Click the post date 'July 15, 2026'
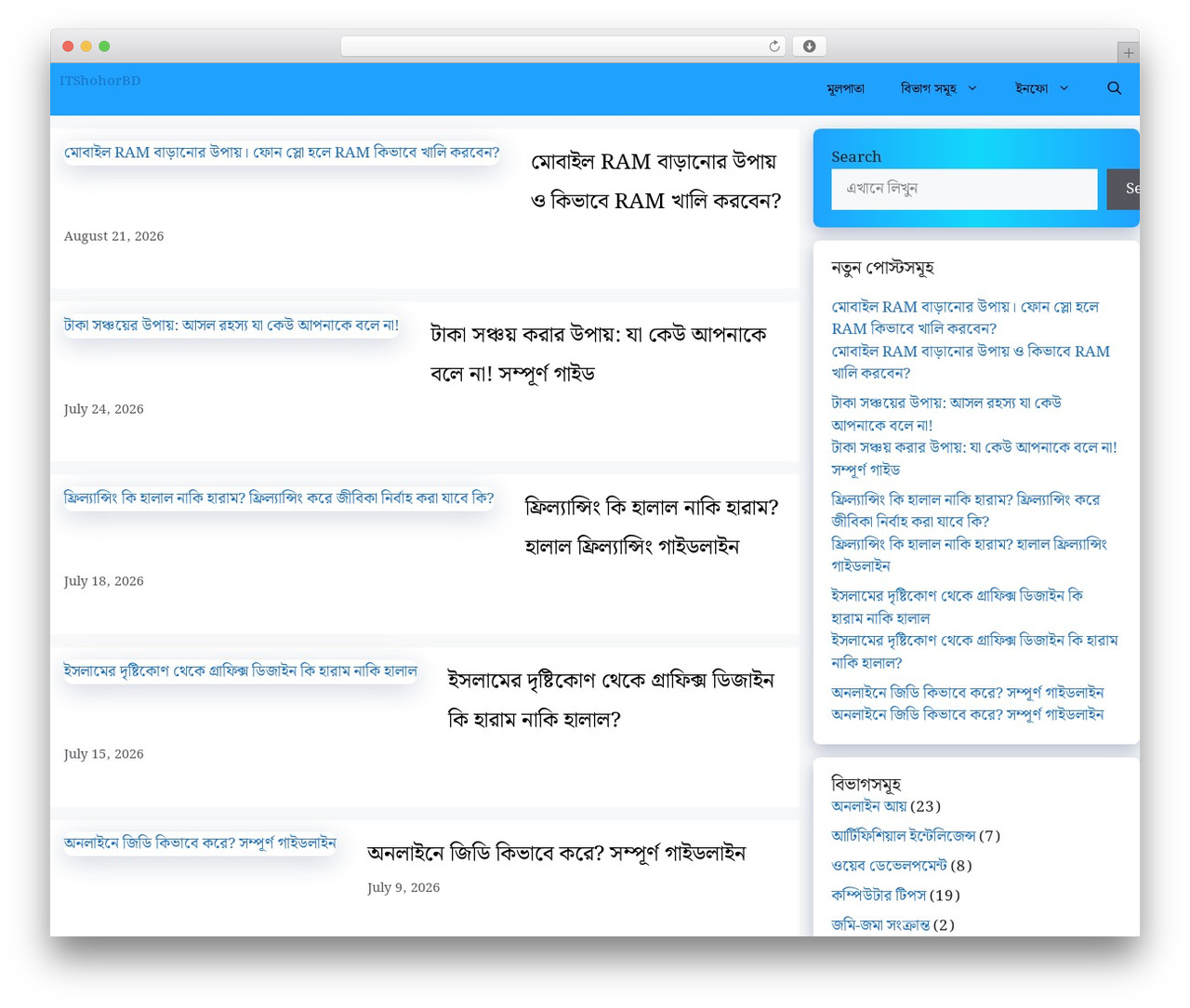The height and width of the screenshot is (1008, 1190). click(x=103, y=754)
